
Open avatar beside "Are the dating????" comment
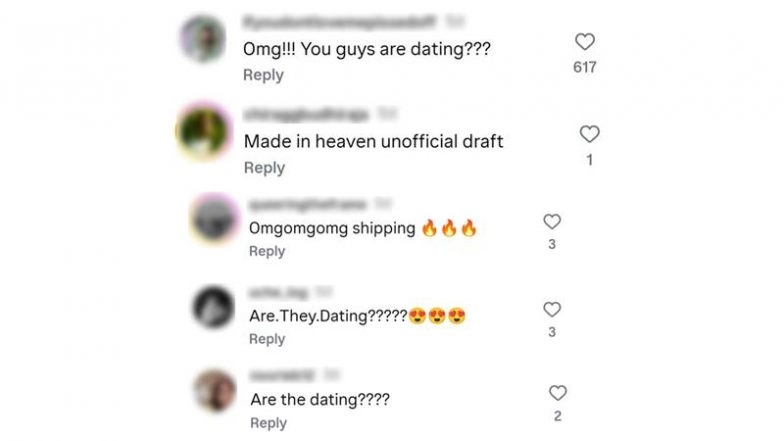click(214, 391)
